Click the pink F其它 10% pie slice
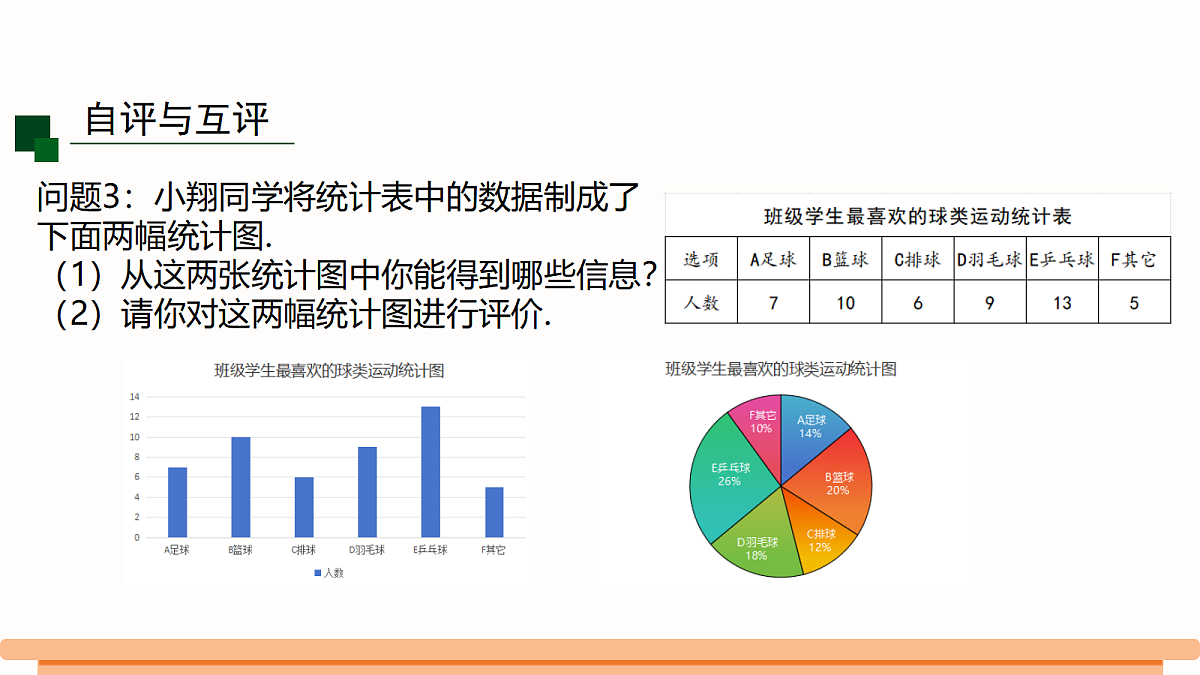This screenshot has width=1200, height=675. pyautogui.click(x=759, y=425)
